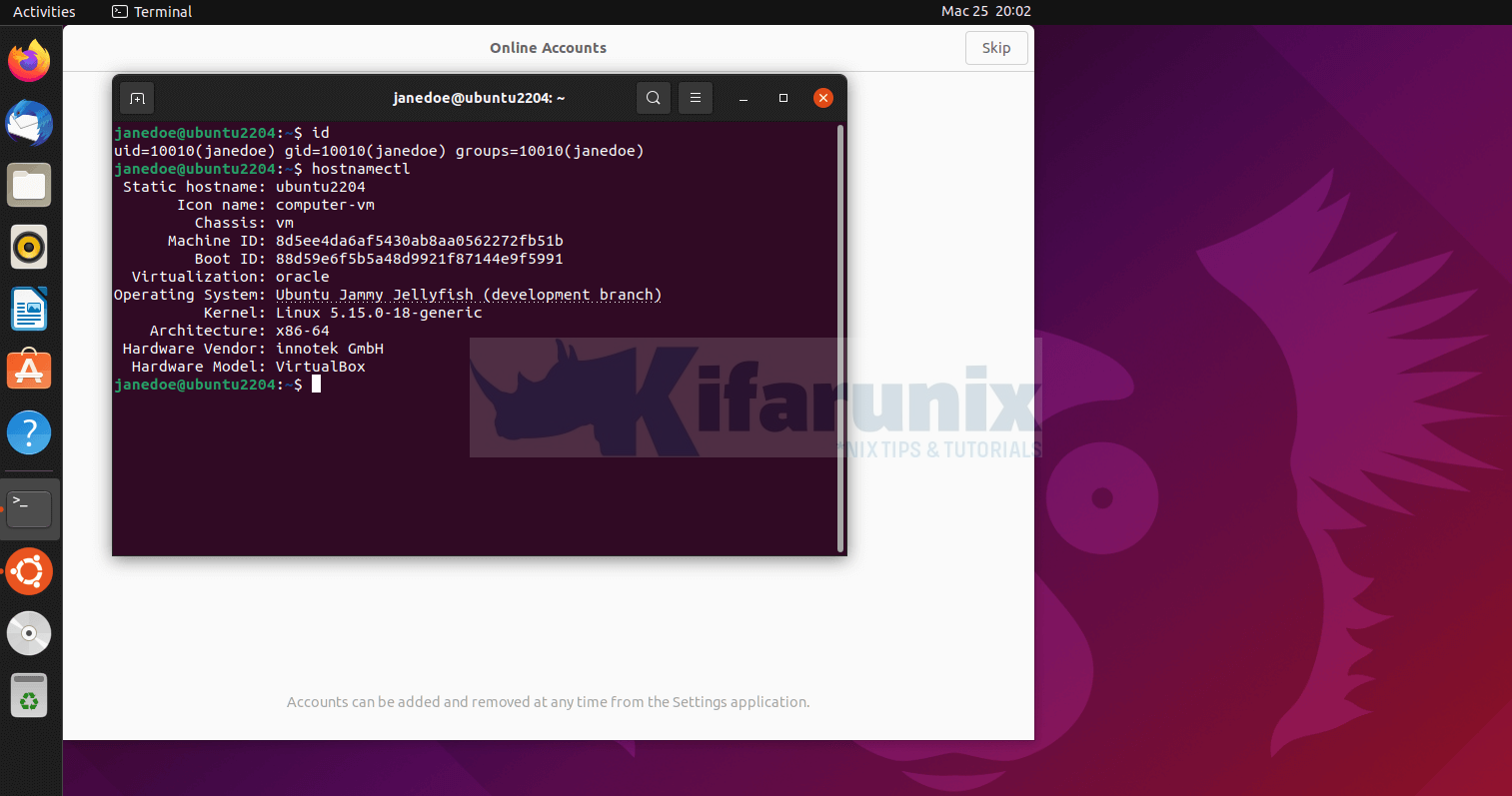The image size is (1512, 796).
Task: Launch Thunderbird mail from the dock
Action: click(x=29, y=123)
